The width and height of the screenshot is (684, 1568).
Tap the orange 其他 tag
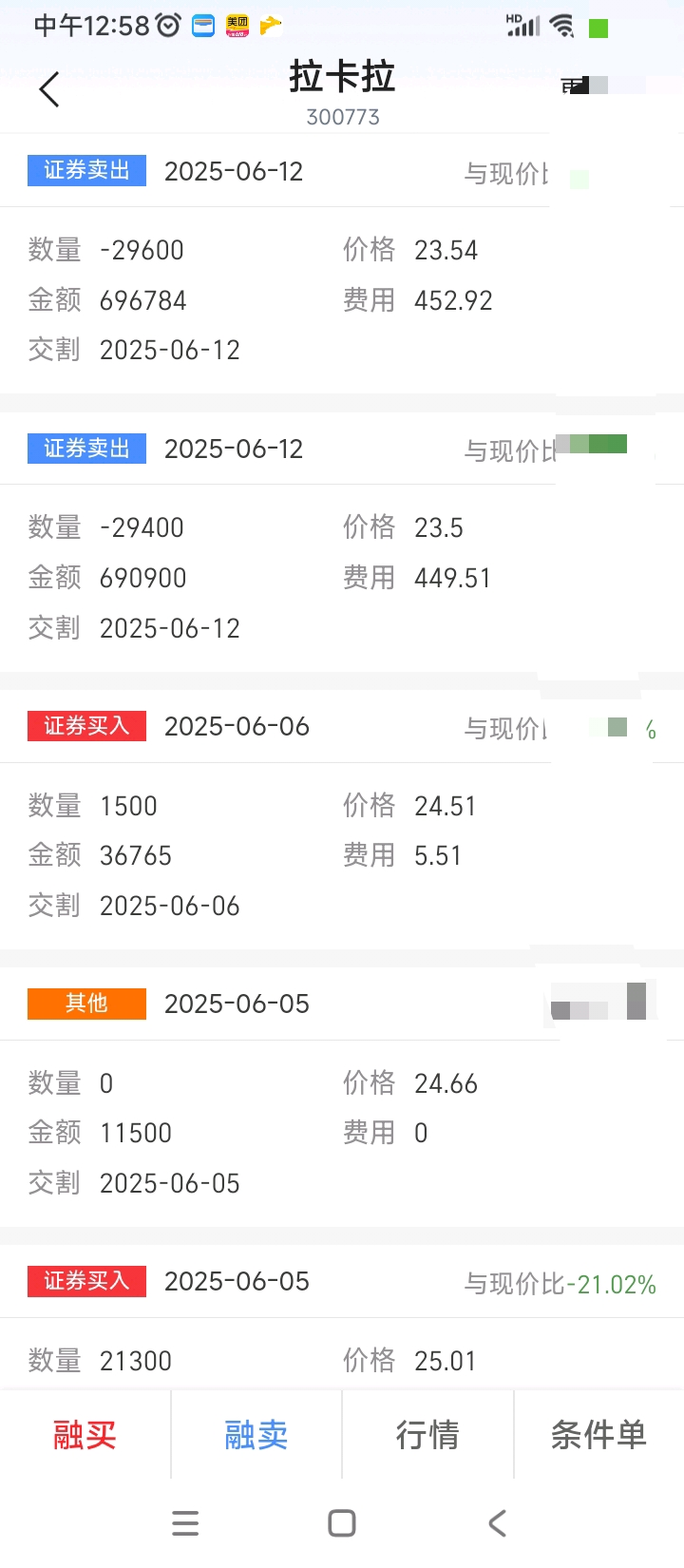click(86, 1004)
